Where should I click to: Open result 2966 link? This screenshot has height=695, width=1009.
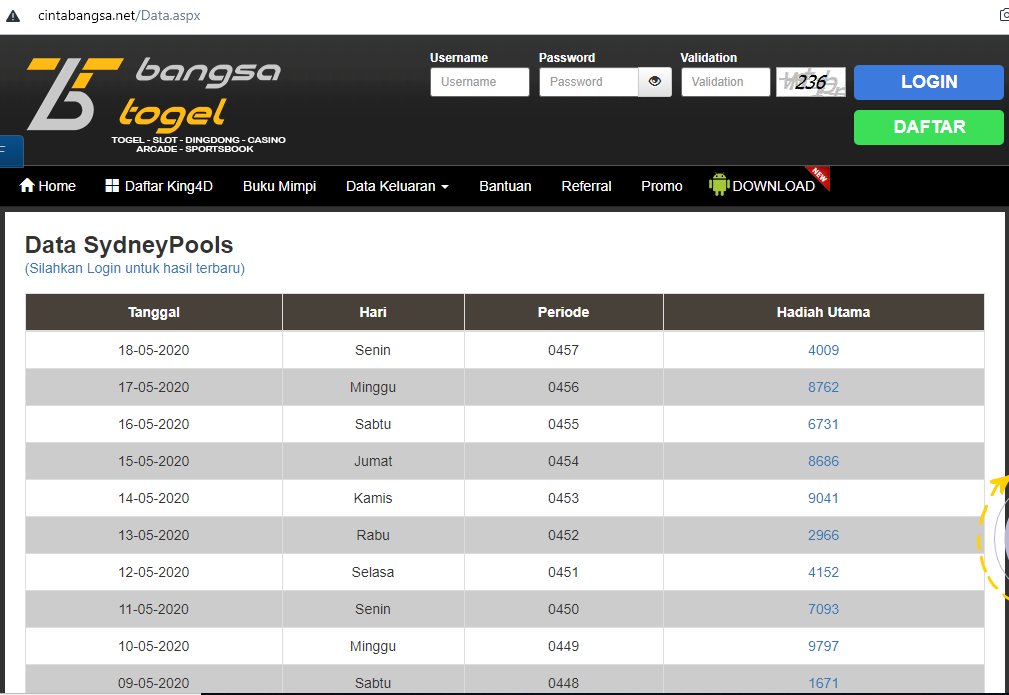point(823,535)
